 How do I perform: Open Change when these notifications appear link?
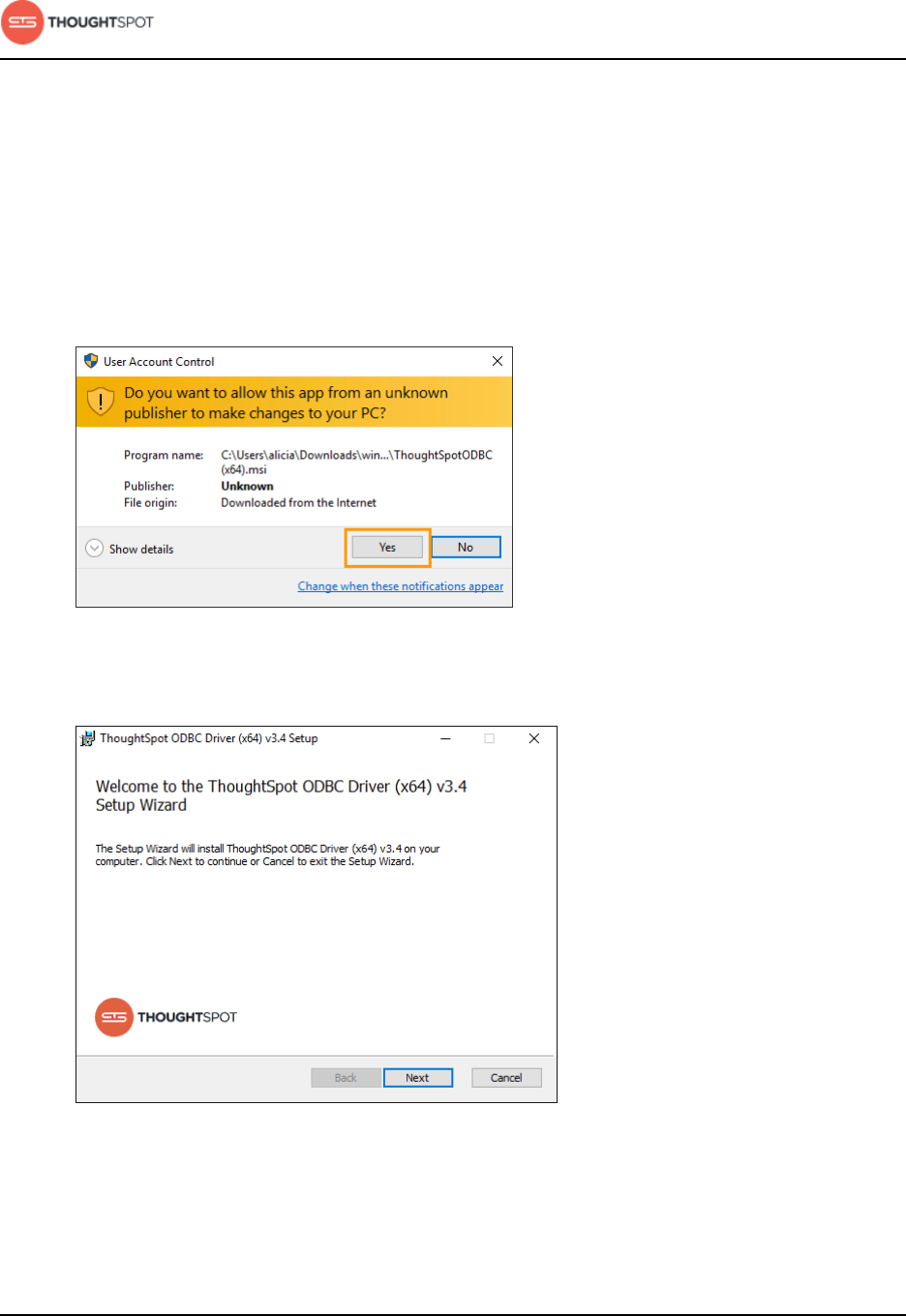tap(401, 586)
